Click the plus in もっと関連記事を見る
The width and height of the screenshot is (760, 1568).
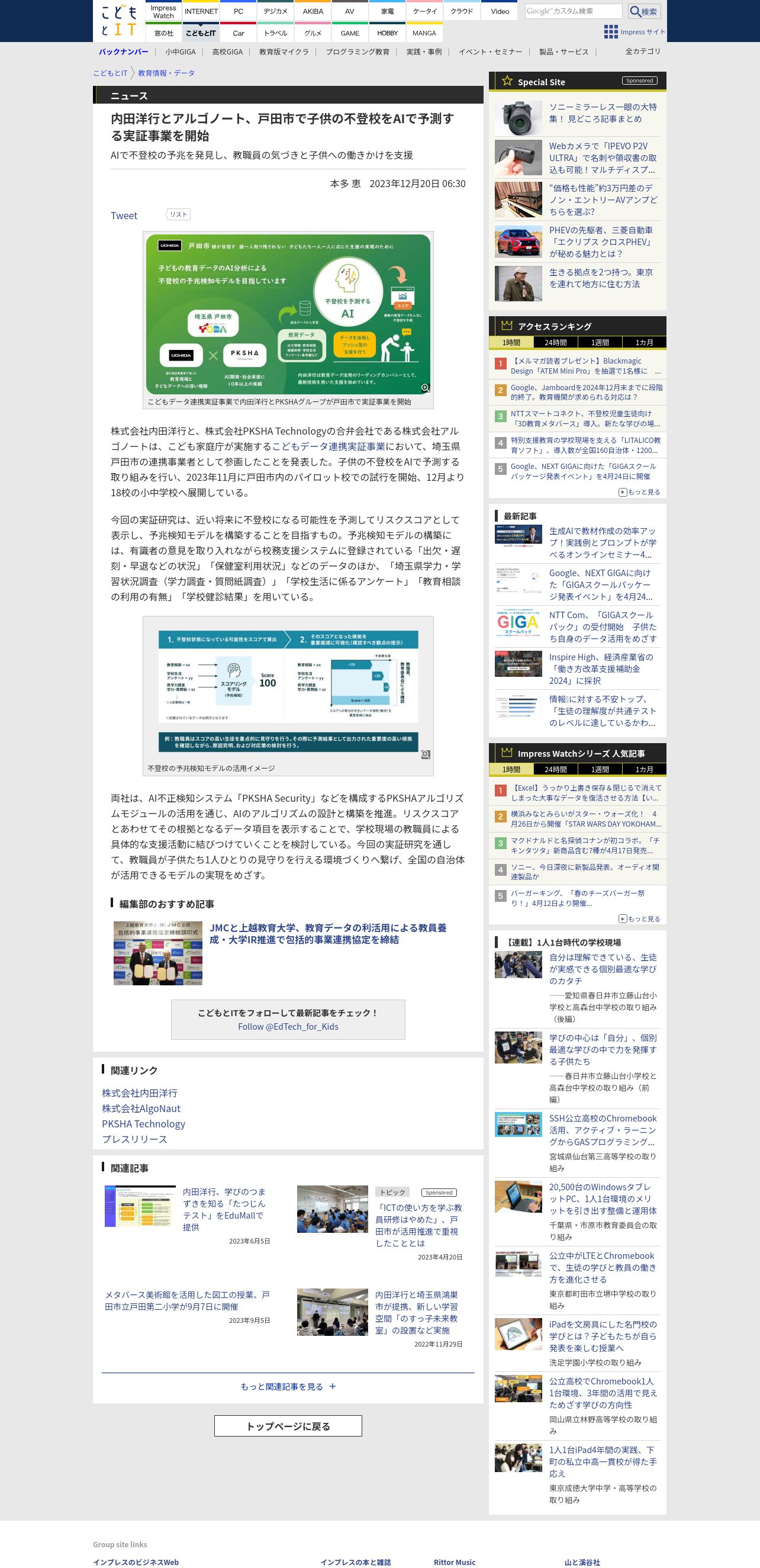coord(332,1386)
